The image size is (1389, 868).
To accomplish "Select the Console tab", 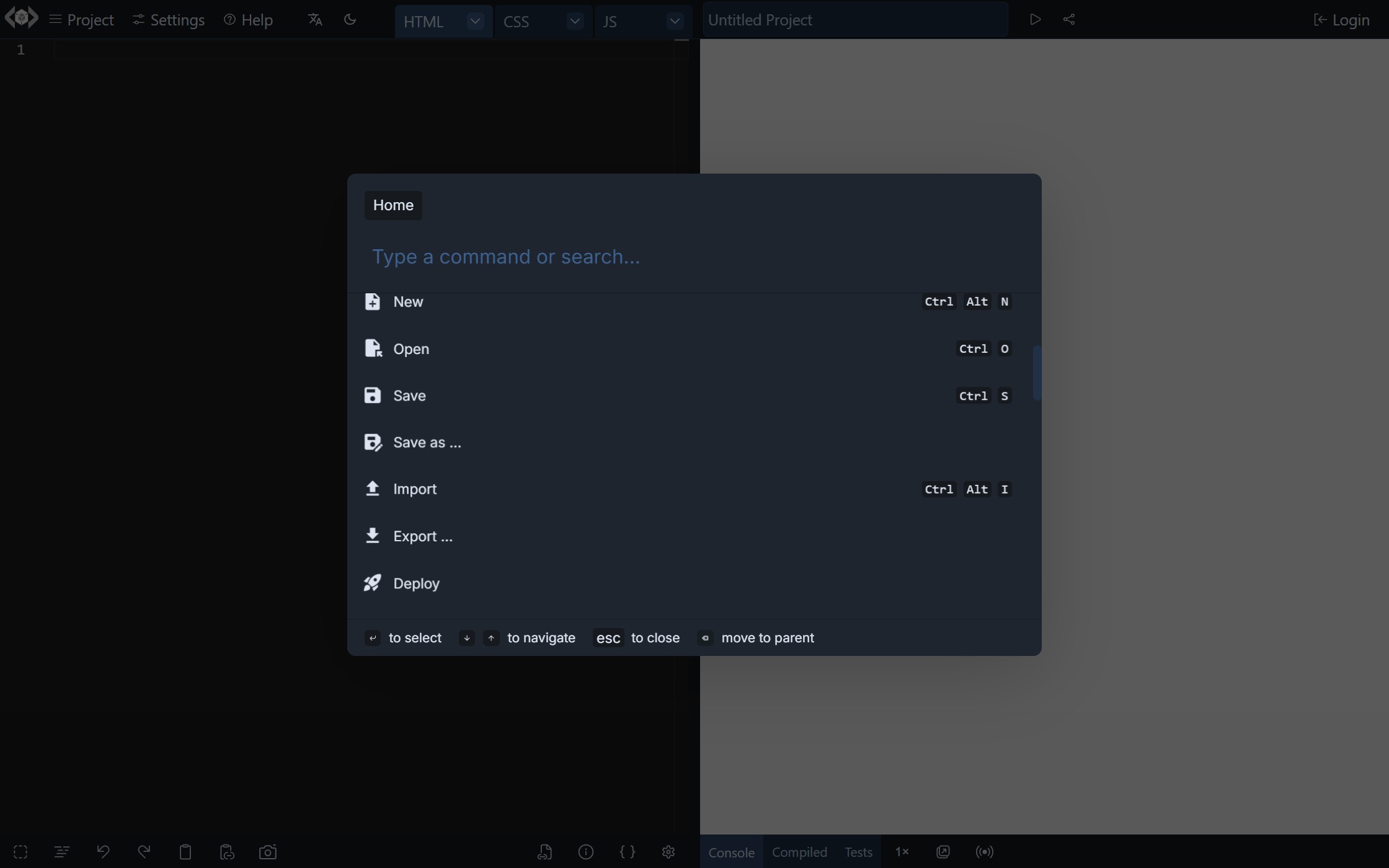I will point(730,851).
